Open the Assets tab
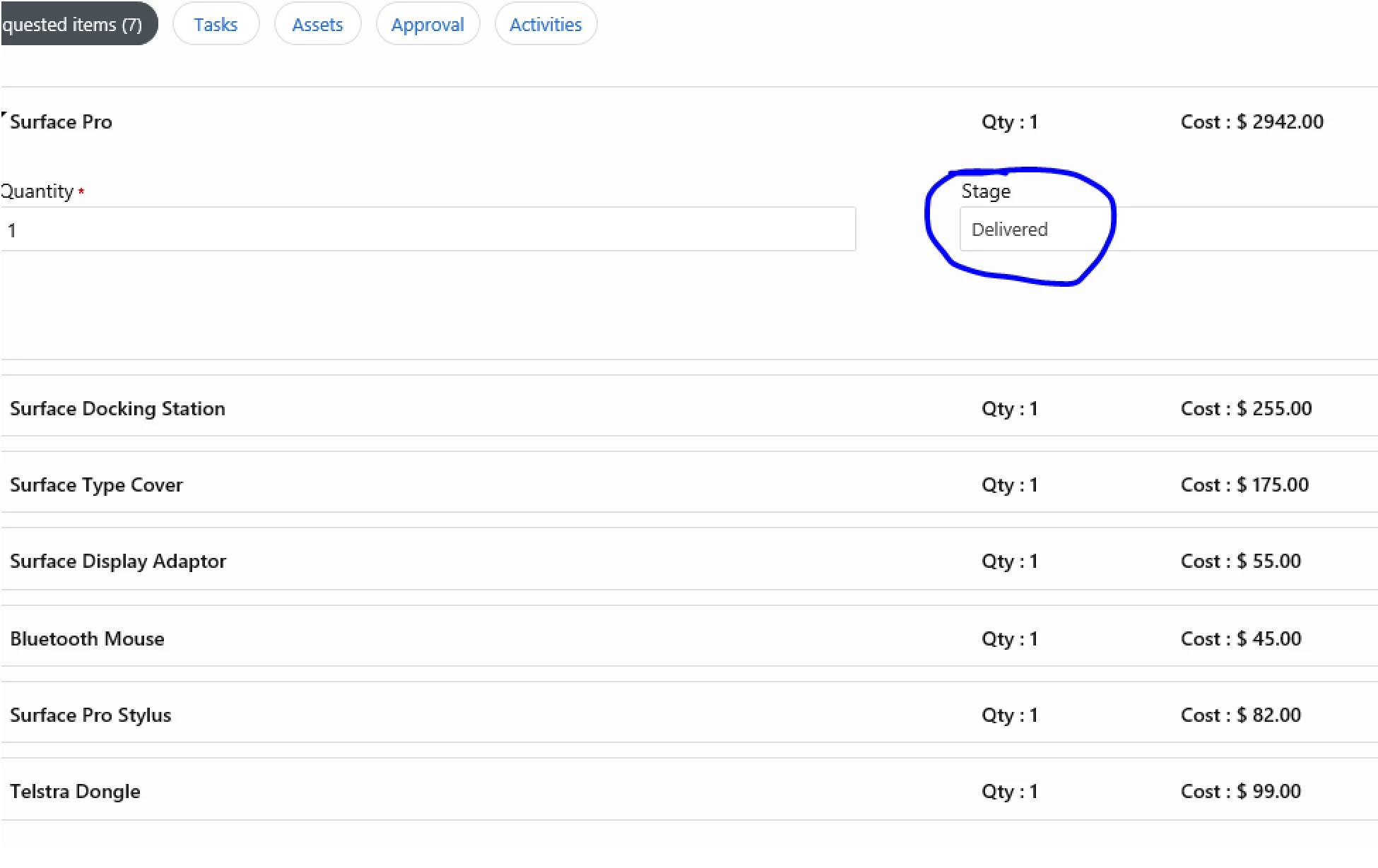1378x868 pixels. click(317, 24)
